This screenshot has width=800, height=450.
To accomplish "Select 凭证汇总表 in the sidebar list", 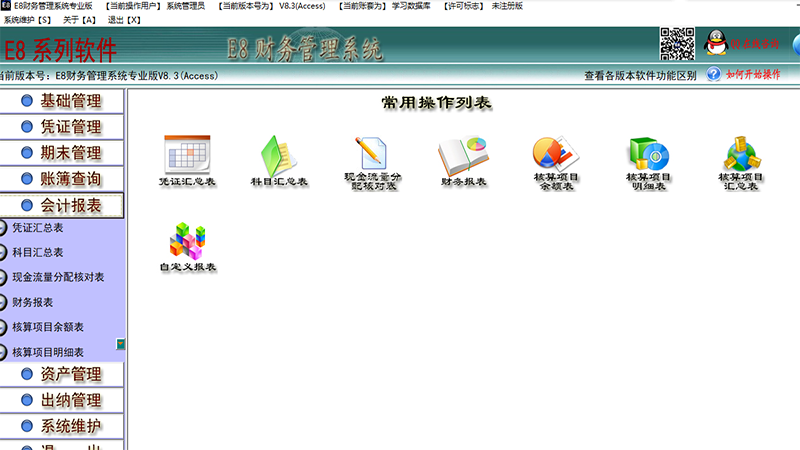I will [38, 228].
